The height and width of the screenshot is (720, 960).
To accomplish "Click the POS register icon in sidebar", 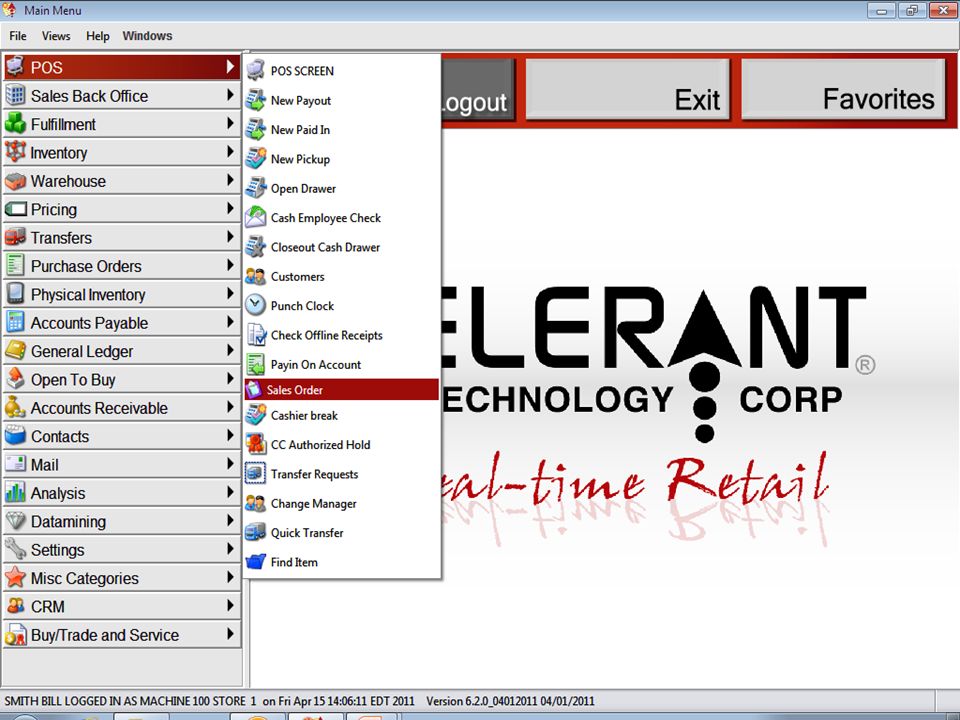I will click(x=15, y=66).
